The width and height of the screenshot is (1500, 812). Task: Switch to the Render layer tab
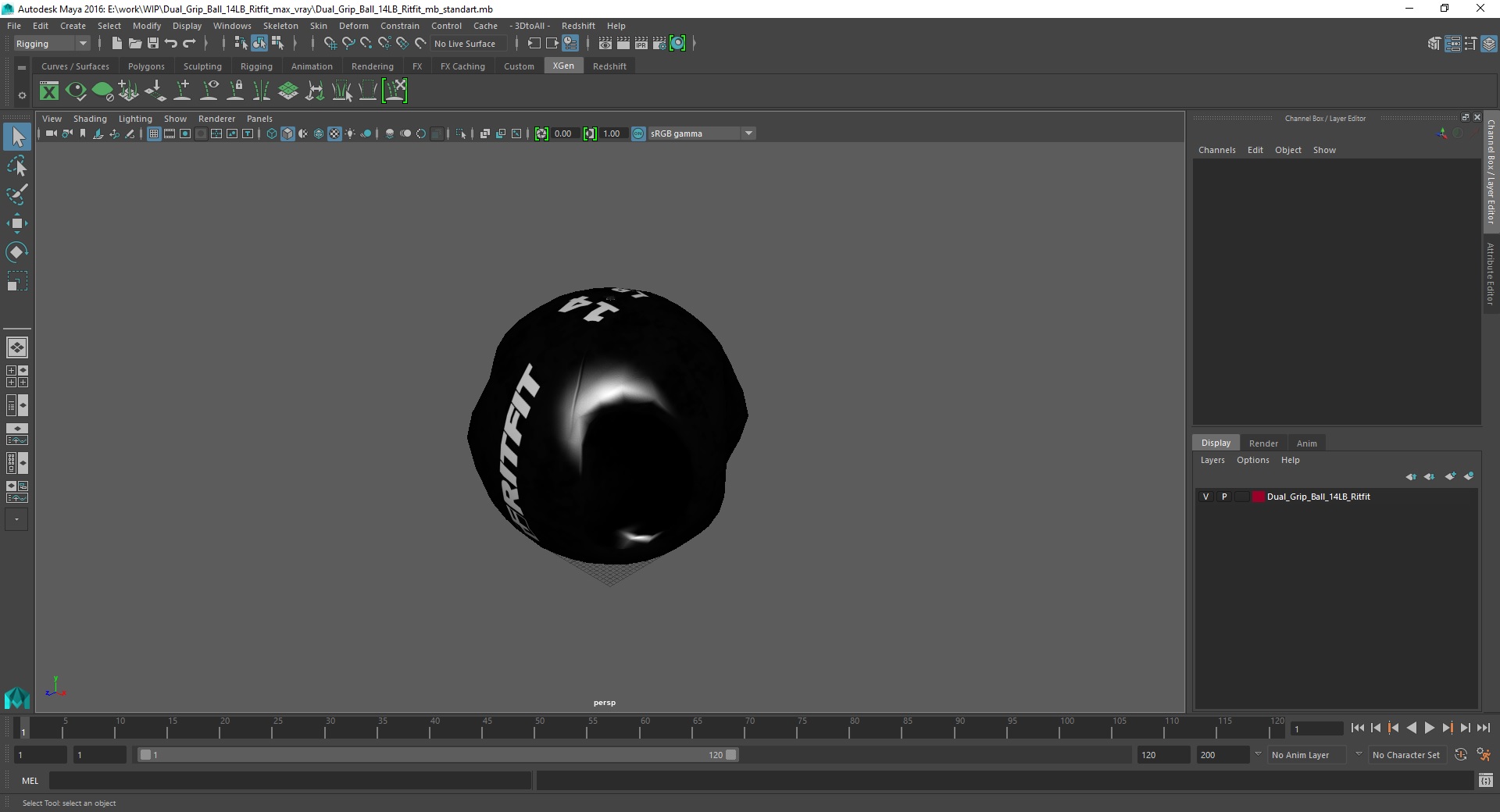1263,443
